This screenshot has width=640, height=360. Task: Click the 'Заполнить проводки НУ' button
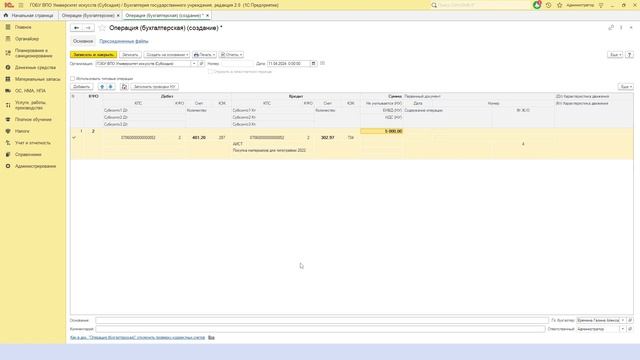click(x=154, y=87)
